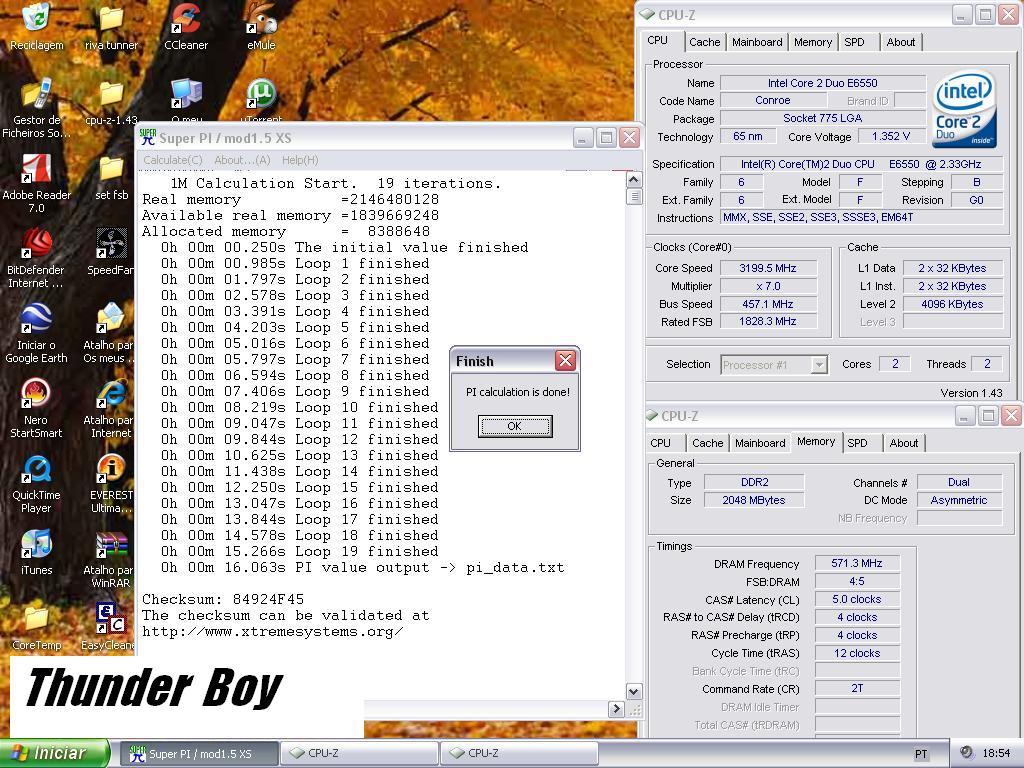Click the Super PI vertical scrollbar thumb
Screen dimensions: 1024x768
click(x=633, y=197)
